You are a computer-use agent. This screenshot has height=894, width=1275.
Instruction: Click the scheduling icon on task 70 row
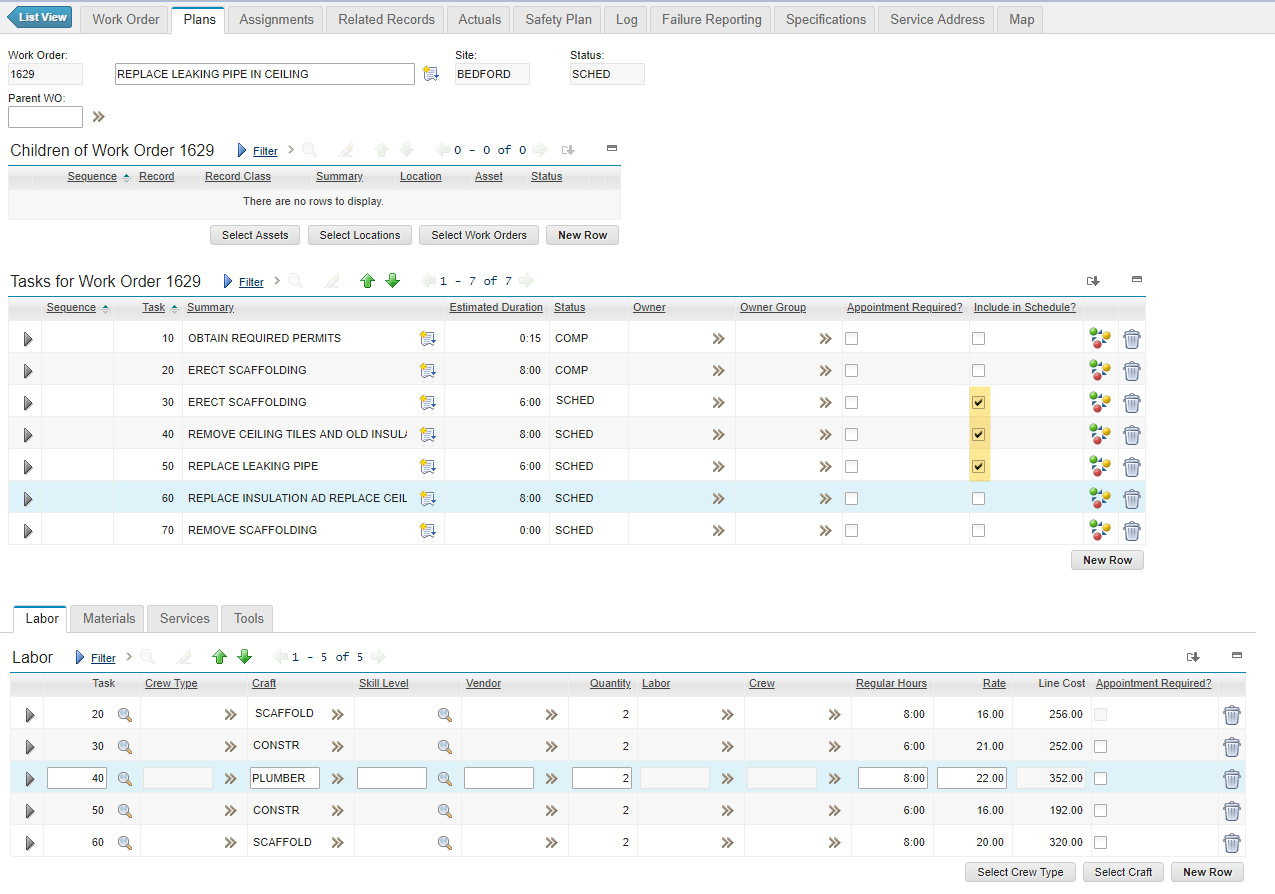pyautogui.click(x=1099, y=530)
